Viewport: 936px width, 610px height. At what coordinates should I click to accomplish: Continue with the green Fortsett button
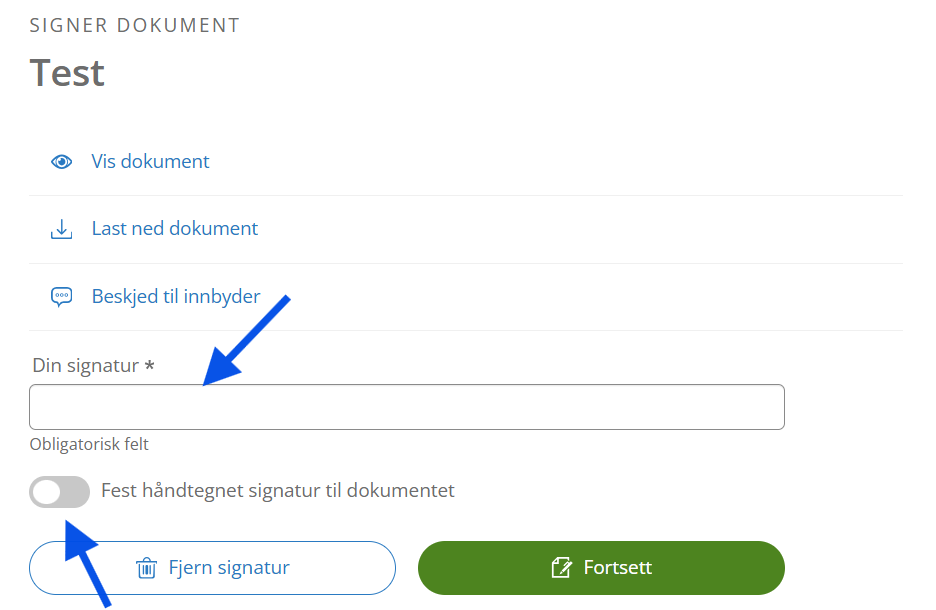point(601,568)
